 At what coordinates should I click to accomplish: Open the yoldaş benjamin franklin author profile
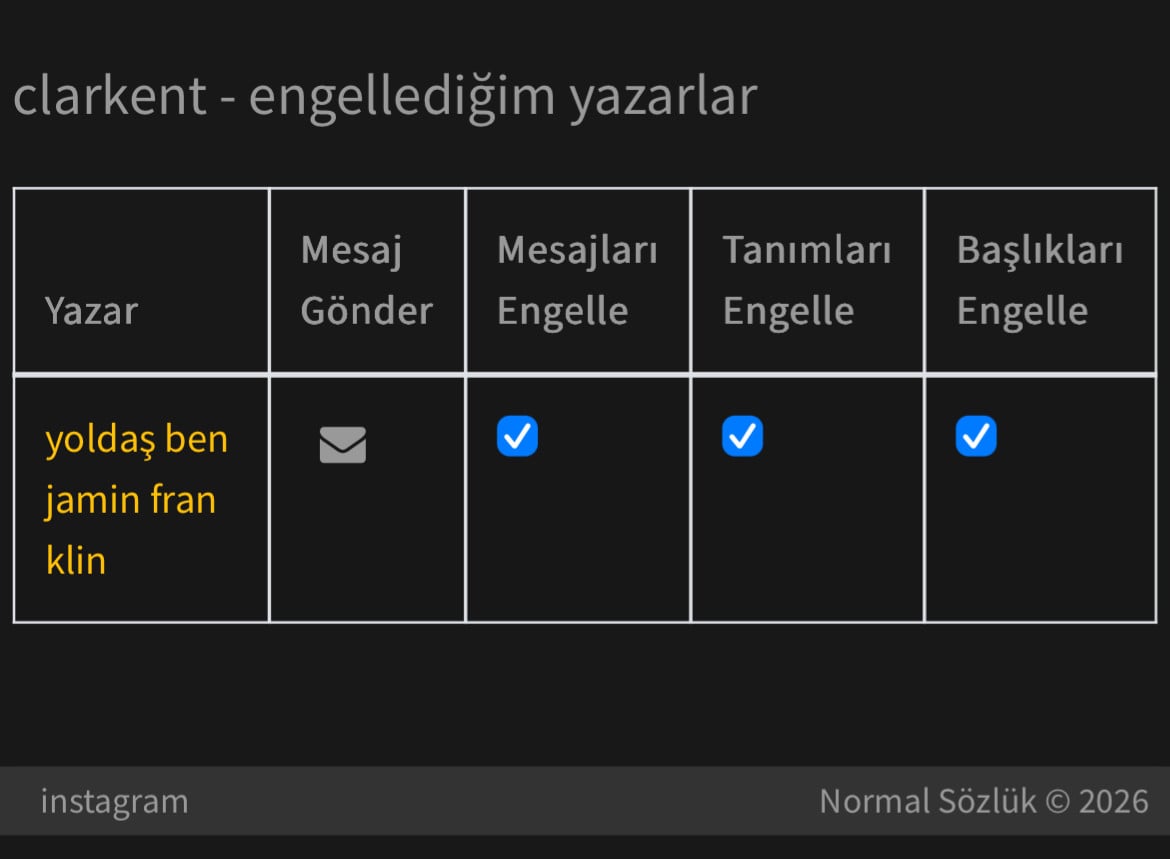click(x=136, y=498)
